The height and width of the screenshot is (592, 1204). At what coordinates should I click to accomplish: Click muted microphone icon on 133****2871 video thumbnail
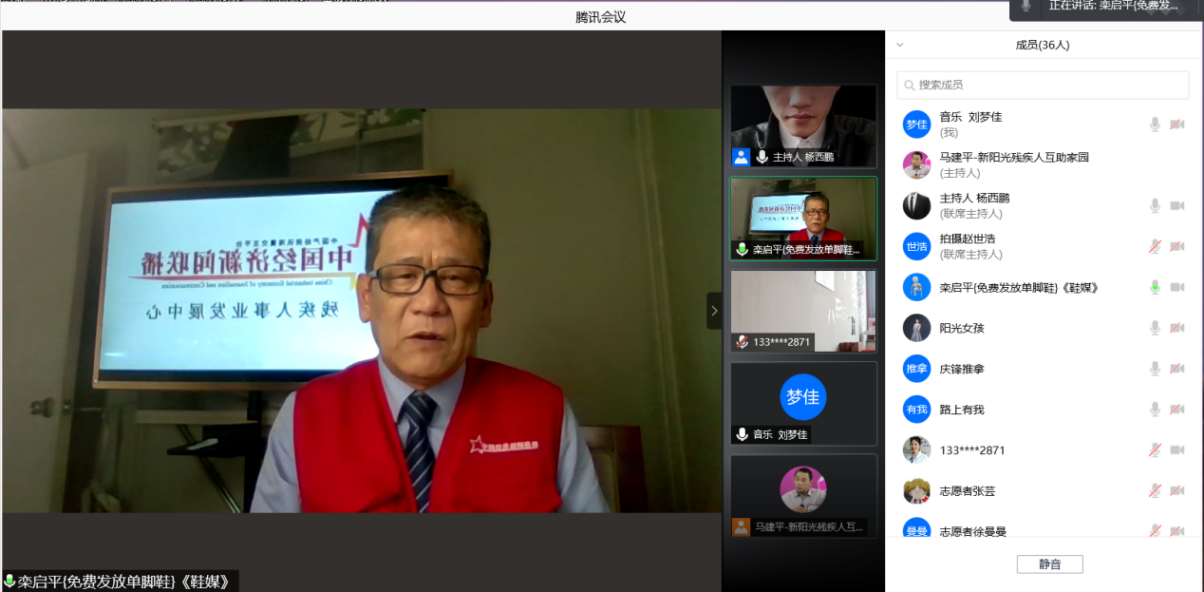click(742, 342)
